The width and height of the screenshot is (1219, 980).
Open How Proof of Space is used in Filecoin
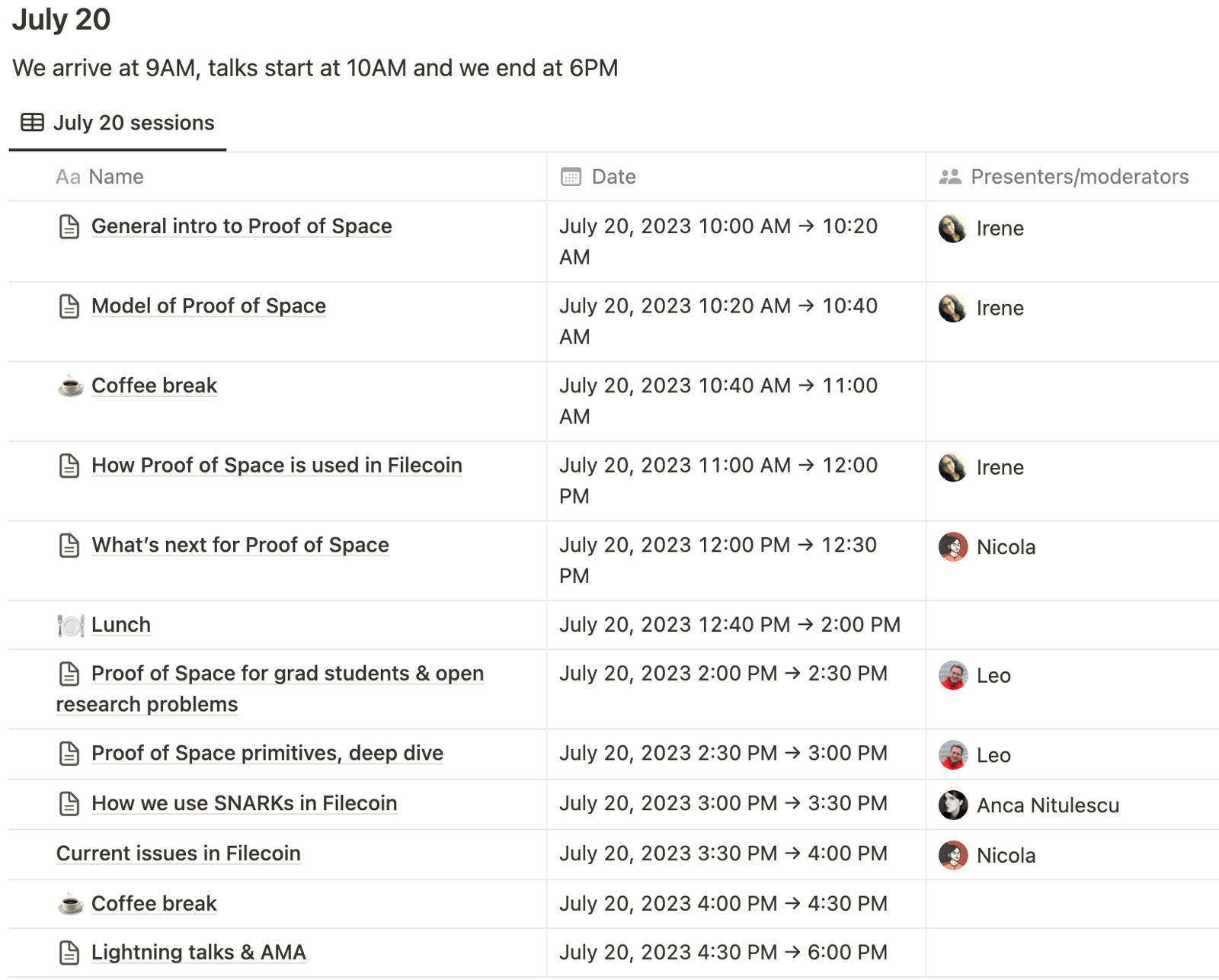pyautogui.click(x=277, y=466)
